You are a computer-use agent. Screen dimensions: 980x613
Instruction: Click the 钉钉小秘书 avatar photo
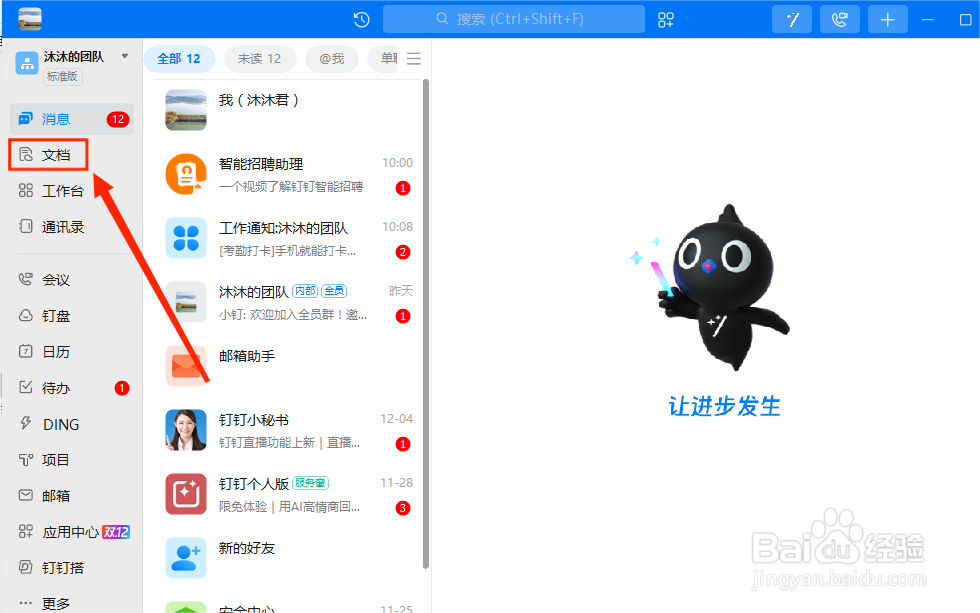click(186, 430)
